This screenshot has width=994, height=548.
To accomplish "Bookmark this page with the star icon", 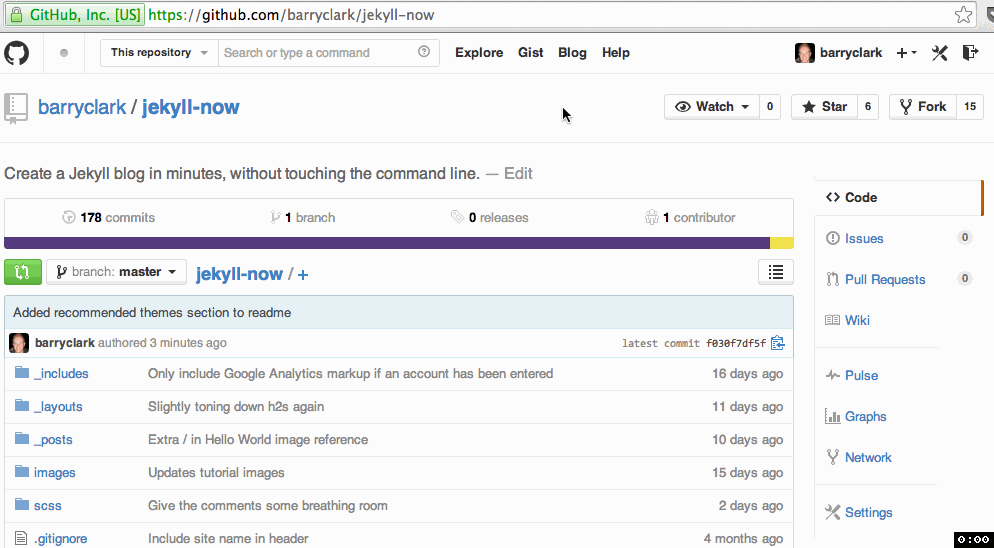I will pyautogui.click(x=963, y=15).
